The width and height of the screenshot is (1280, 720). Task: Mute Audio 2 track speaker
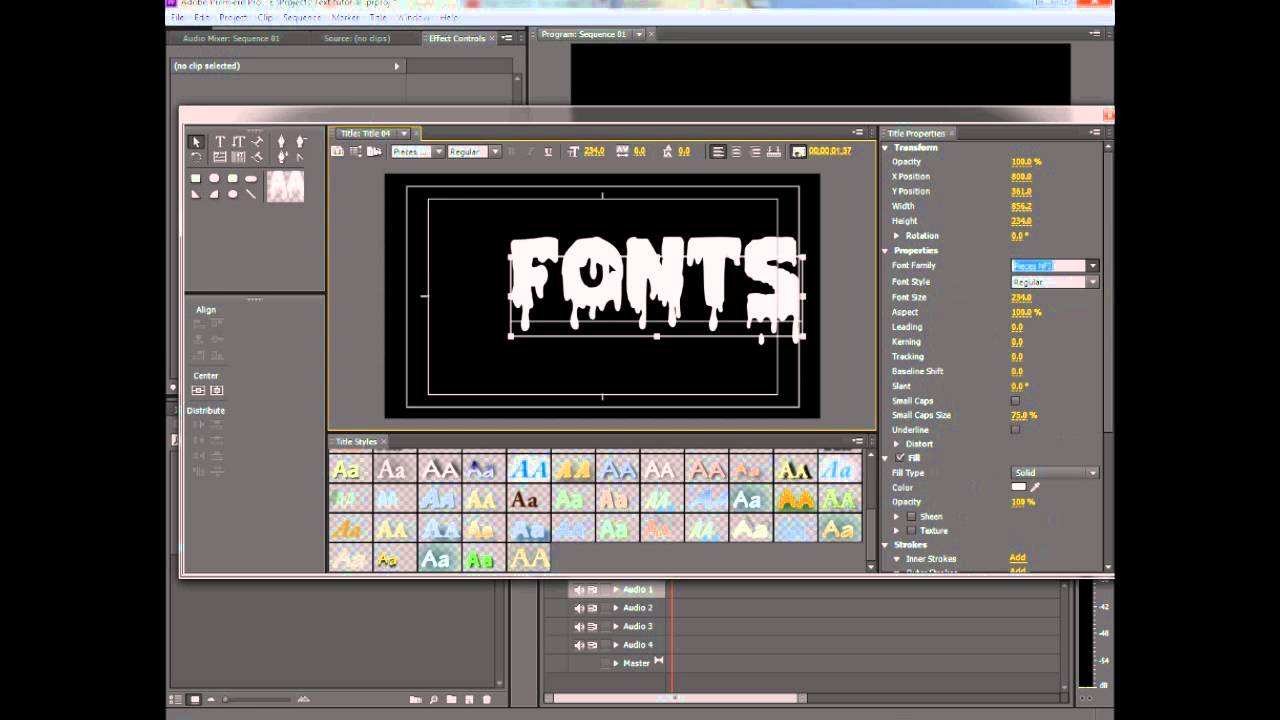(578, 608)
